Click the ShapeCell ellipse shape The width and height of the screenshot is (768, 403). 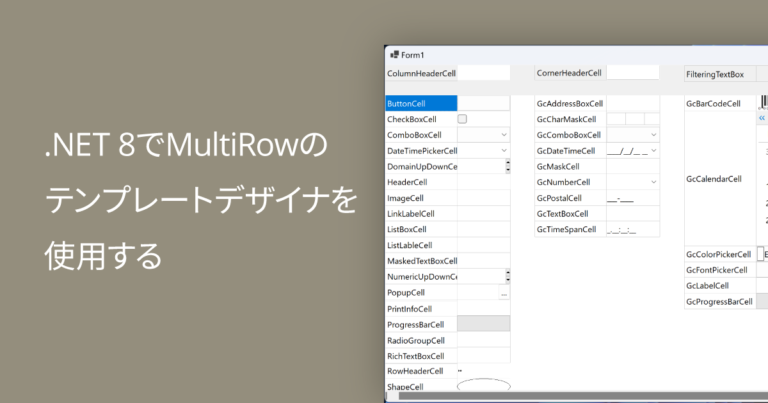pos(483,385)
